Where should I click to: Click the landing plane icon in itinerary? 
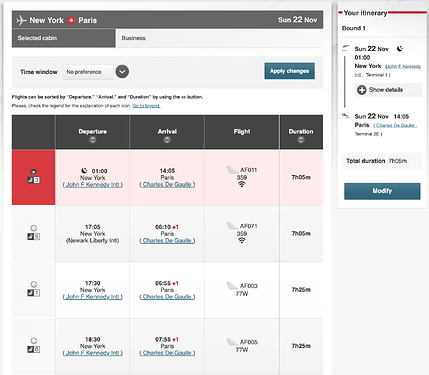(x=346, y=116)
